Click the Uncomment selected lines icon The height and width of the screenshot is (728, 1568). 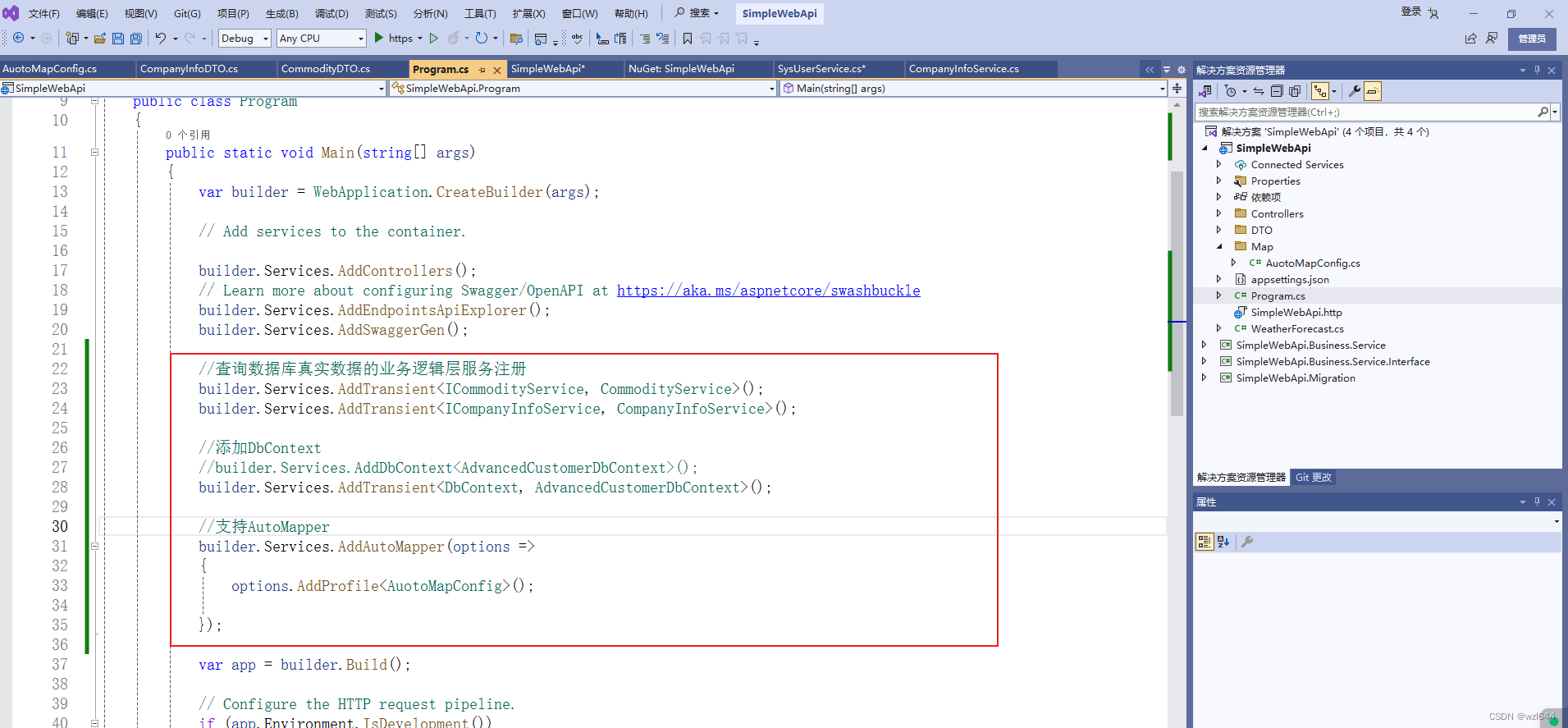click(662, 38)
